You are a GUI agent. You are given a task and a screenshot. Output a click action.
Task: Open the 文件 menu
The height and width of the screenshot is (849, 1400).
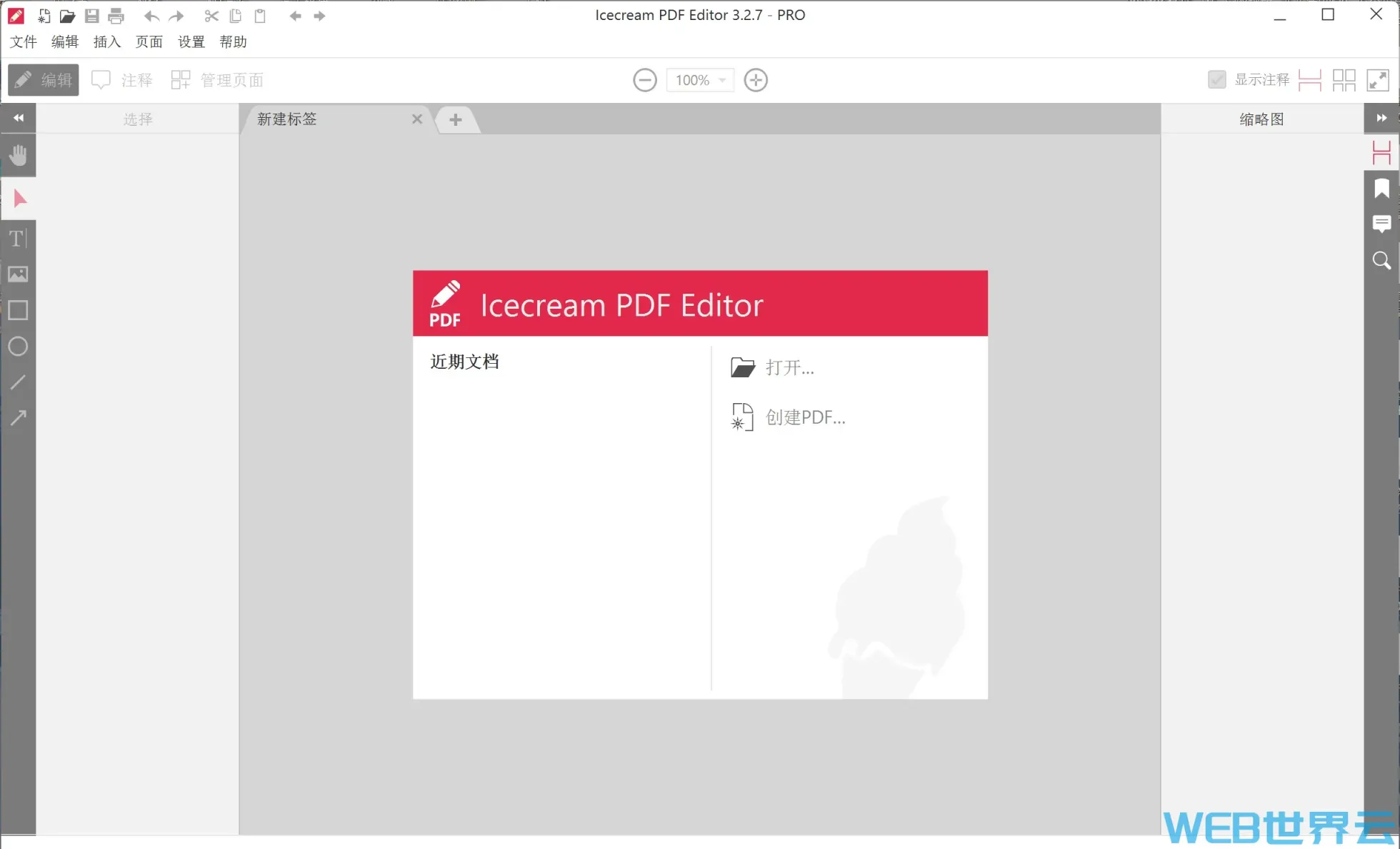pyautogui.click(x=24, y=41)
